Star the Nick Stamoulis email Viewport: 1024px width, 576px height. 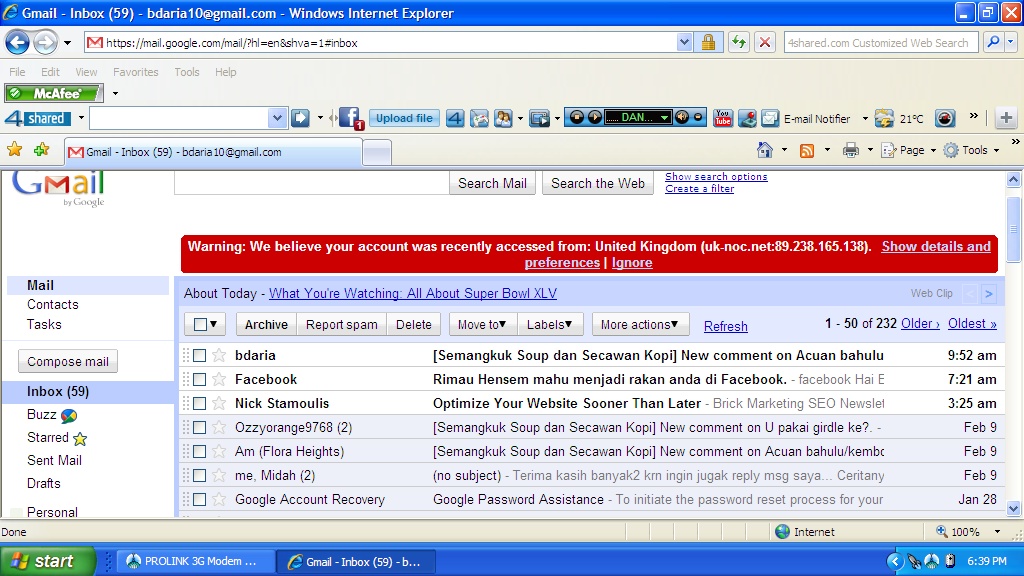coord(219,404)
